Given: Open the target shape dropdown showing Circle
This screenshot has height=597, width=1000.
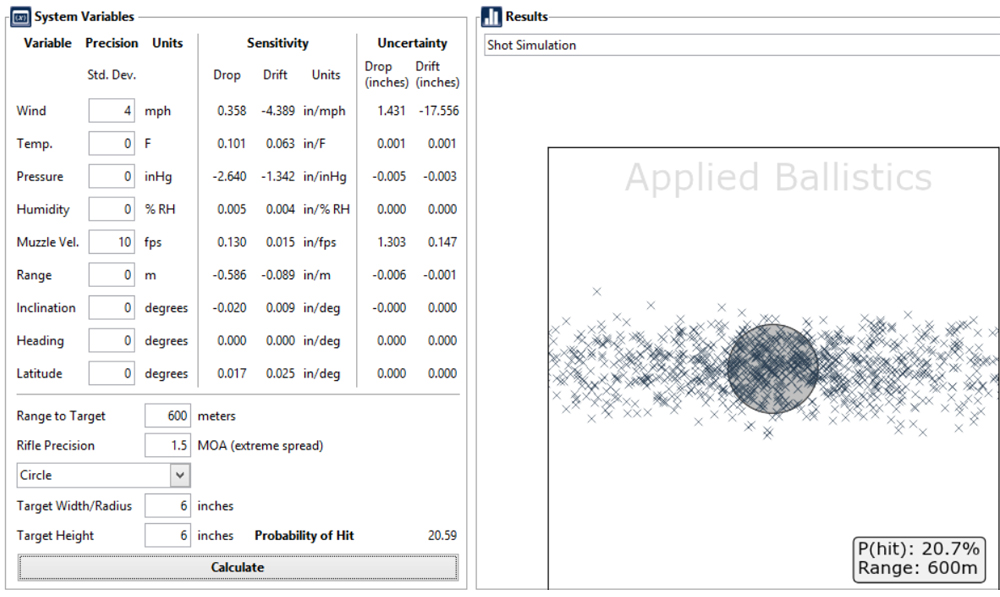Looking at the screenshot, I should coord(103,475).
